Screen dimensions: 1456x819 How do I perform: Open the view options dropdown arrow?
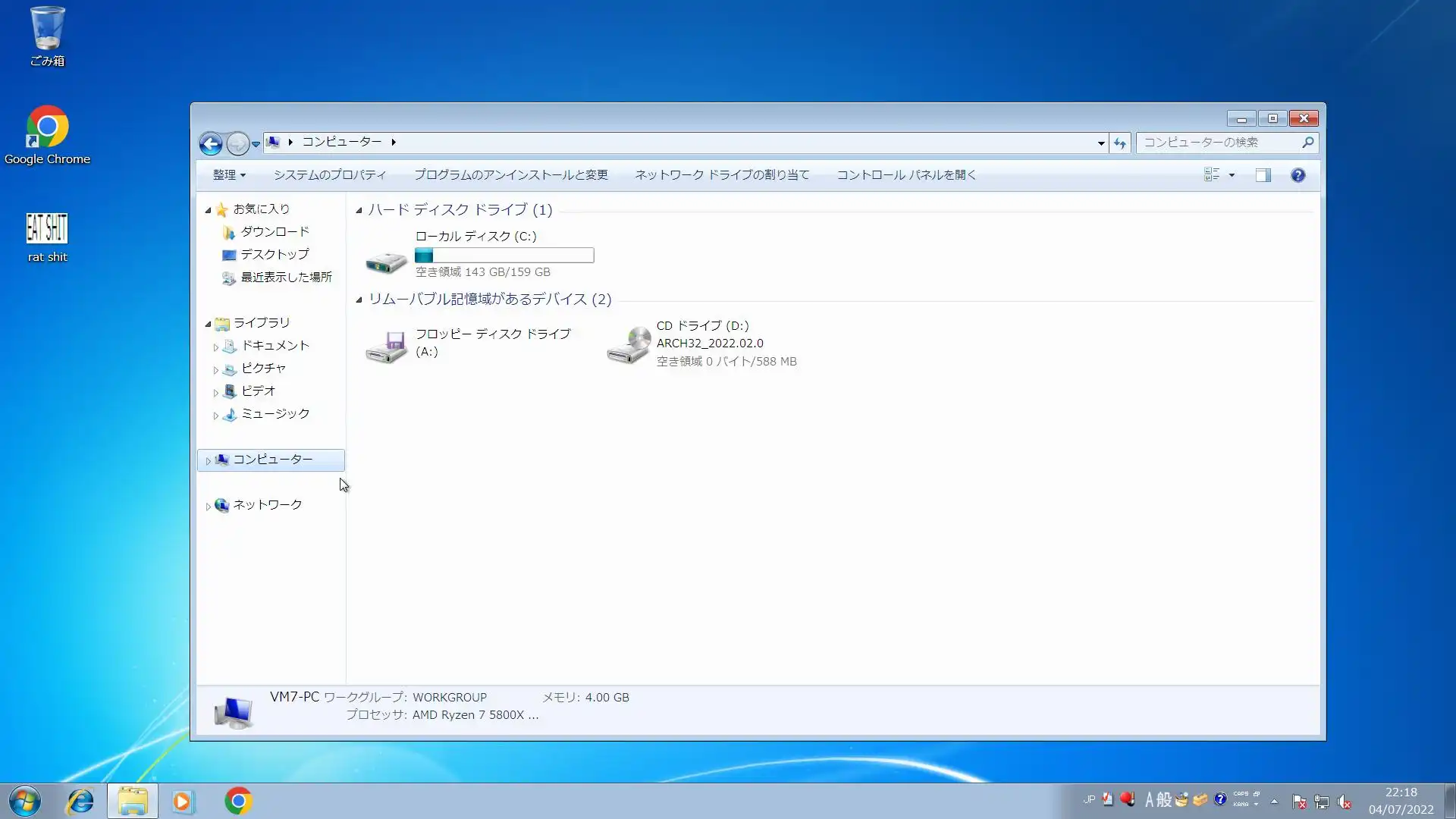click(x=1232, y=175)
